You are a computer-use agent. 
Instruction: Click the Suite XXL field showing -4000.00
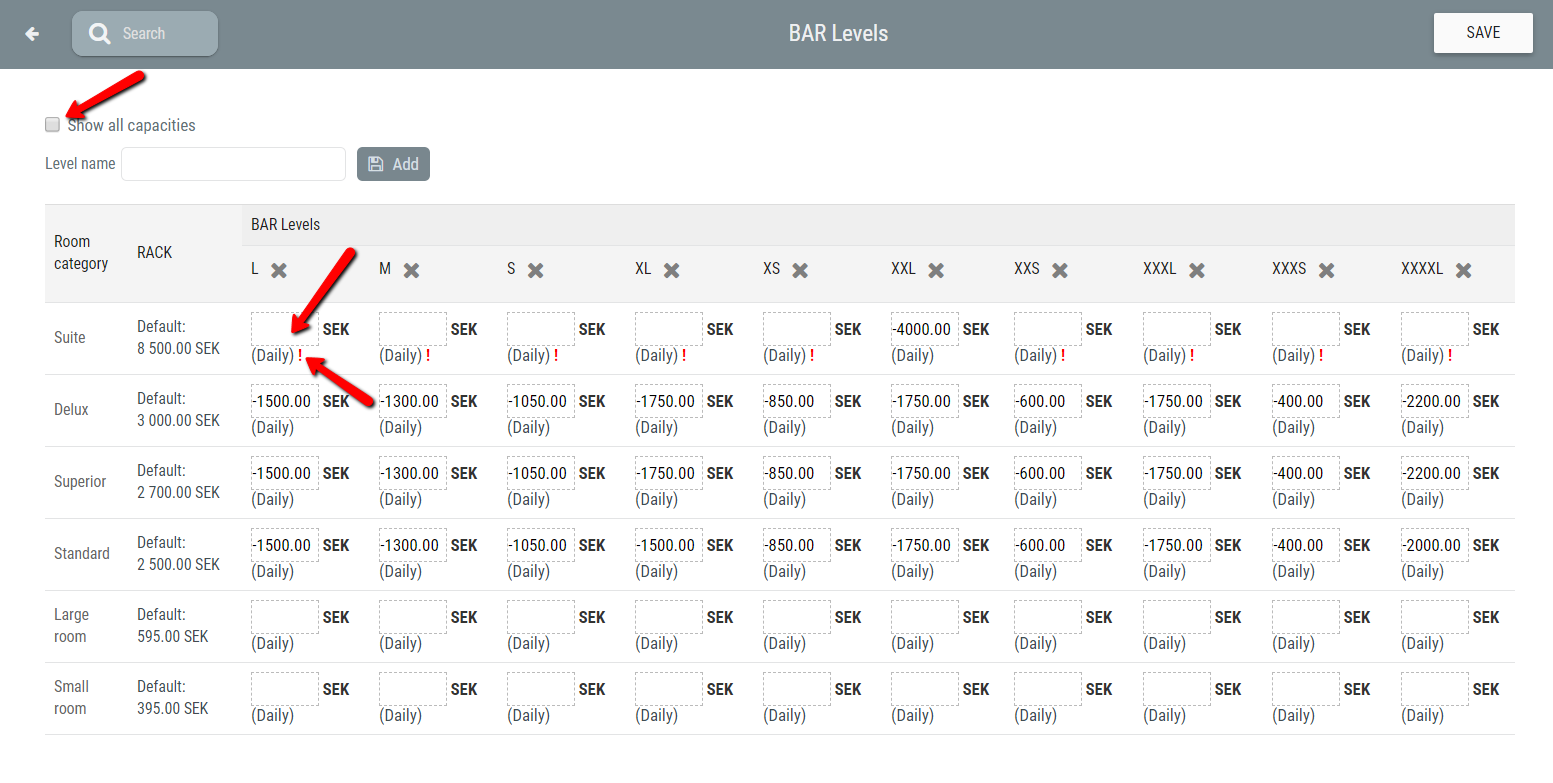923,328
